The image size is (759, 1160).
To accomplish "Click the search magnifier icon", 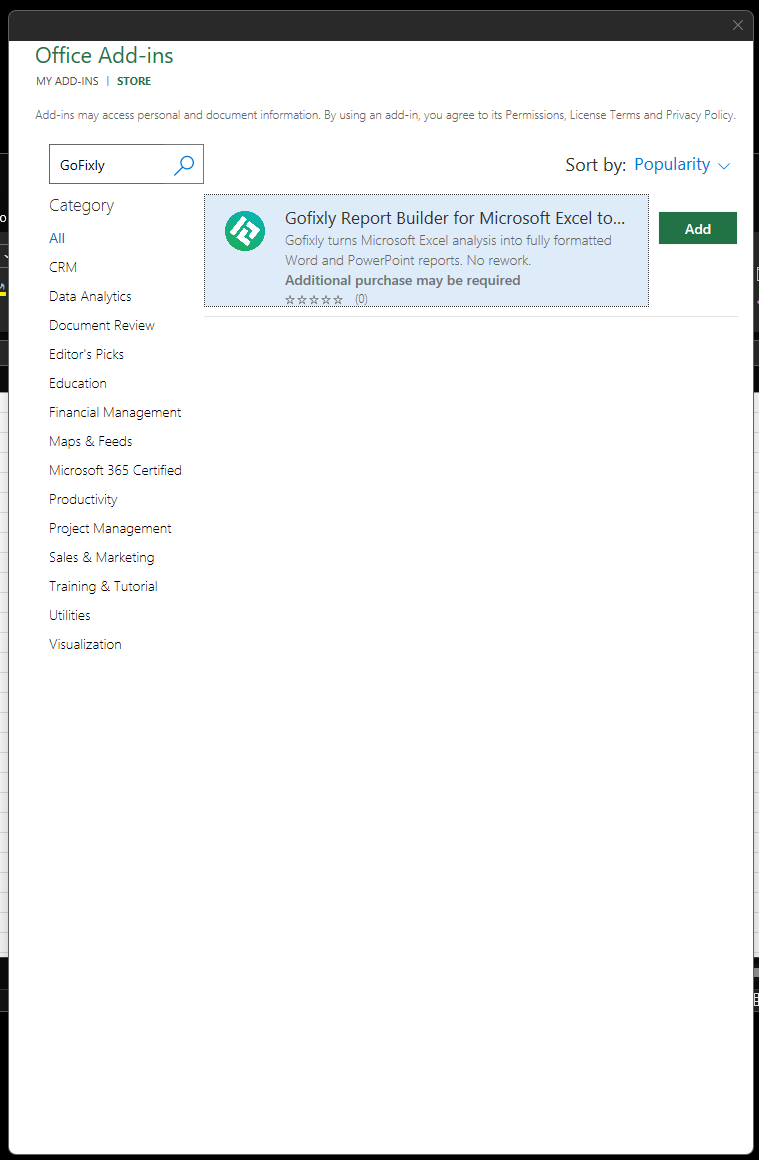I will (183, 164).
